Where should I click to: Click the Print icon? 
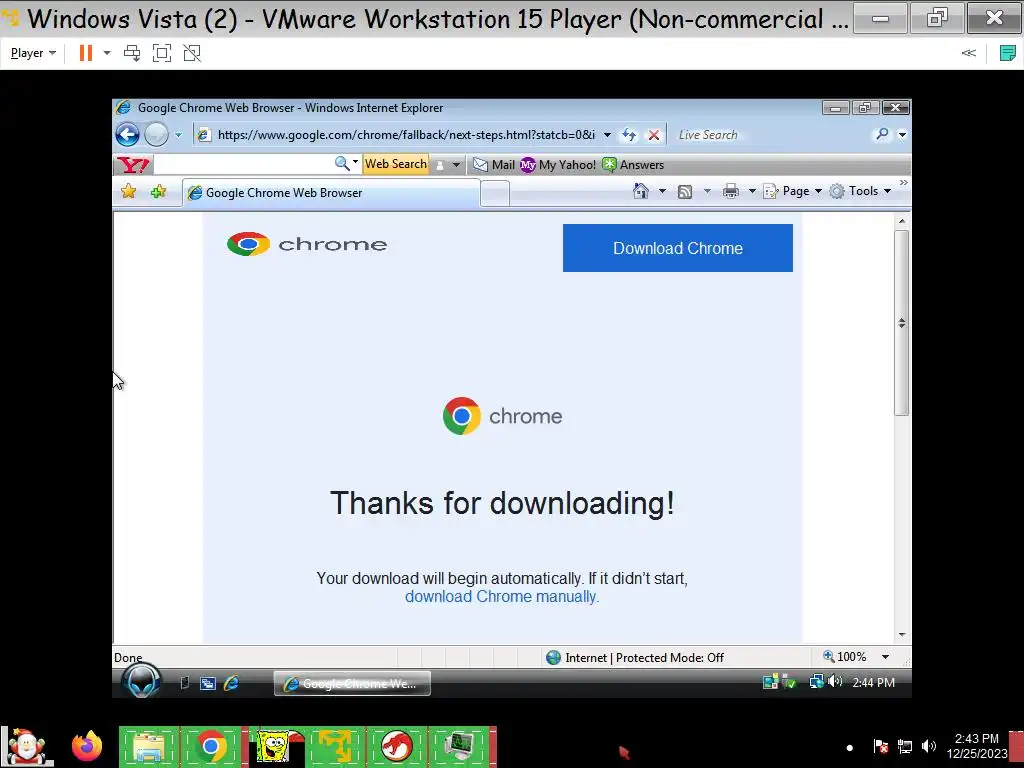(731, 191)
